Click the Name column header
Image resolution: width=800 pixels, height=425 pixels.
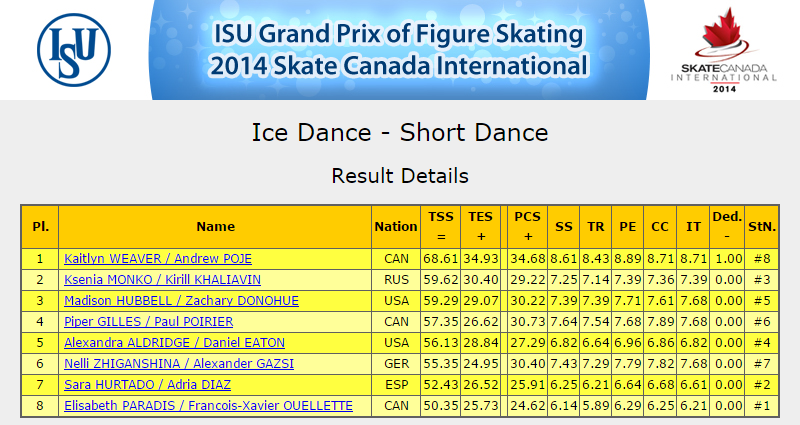[215, 227]
